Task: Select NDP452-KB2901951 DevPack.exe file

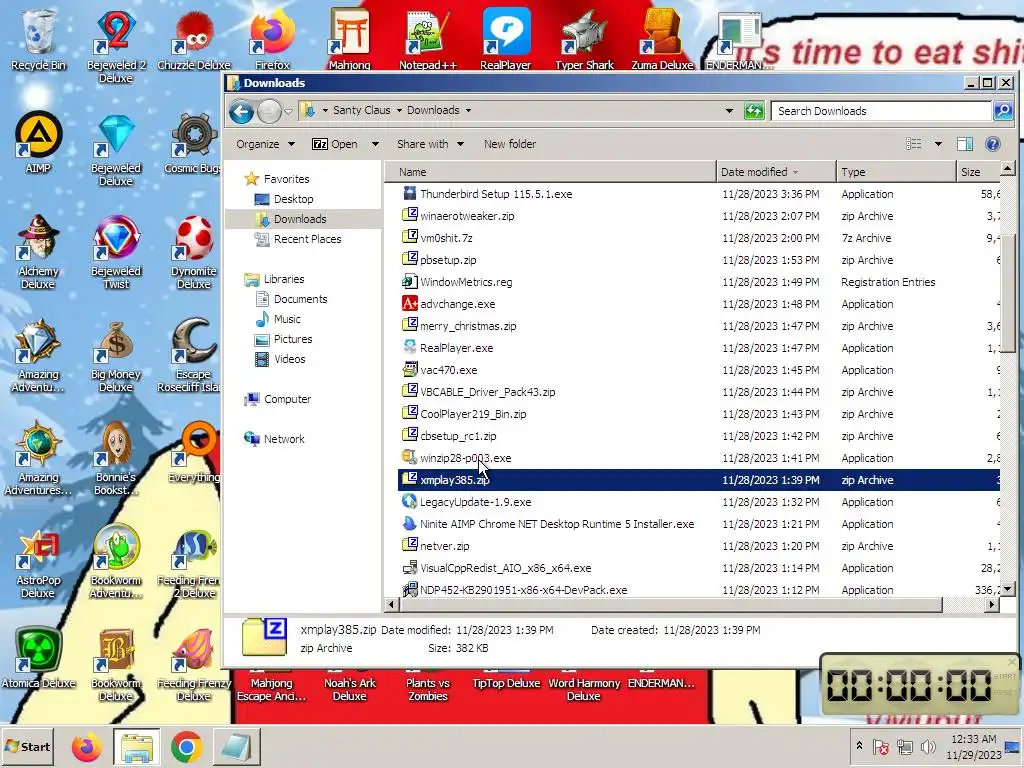Action: 523,590
